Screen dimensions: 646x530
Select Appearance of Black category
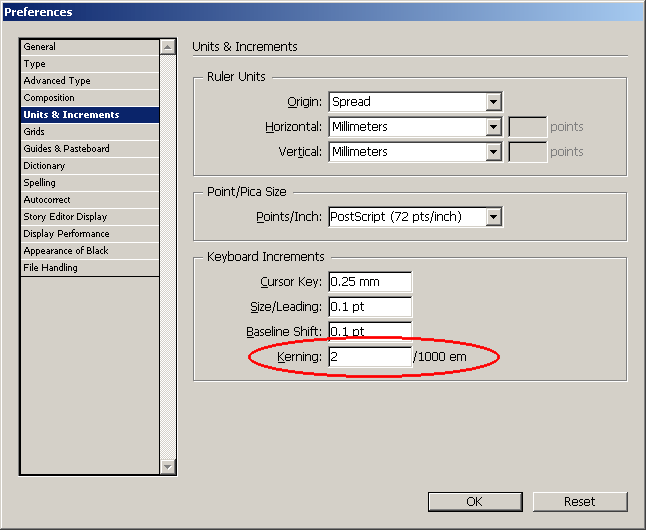point(90,251)
